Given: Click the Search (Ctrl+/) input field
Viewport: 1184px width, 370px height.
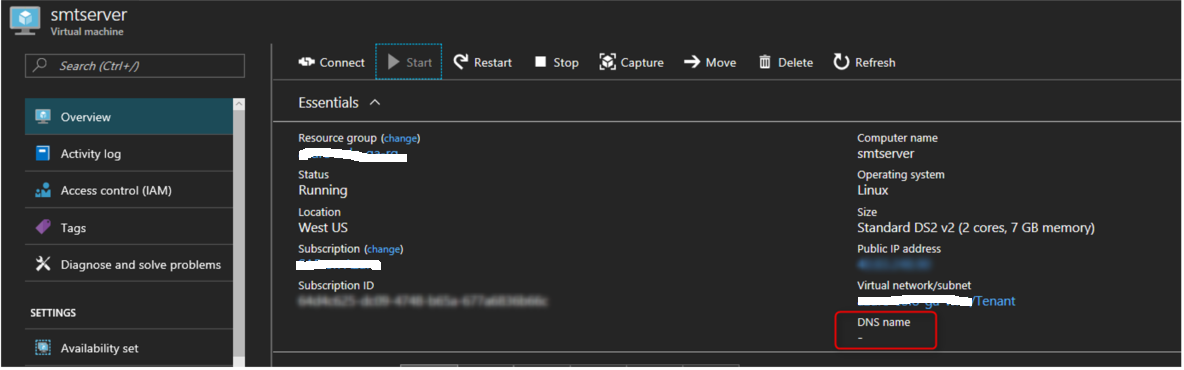Looking at the screenshot, I should click(x=135, y=66).
